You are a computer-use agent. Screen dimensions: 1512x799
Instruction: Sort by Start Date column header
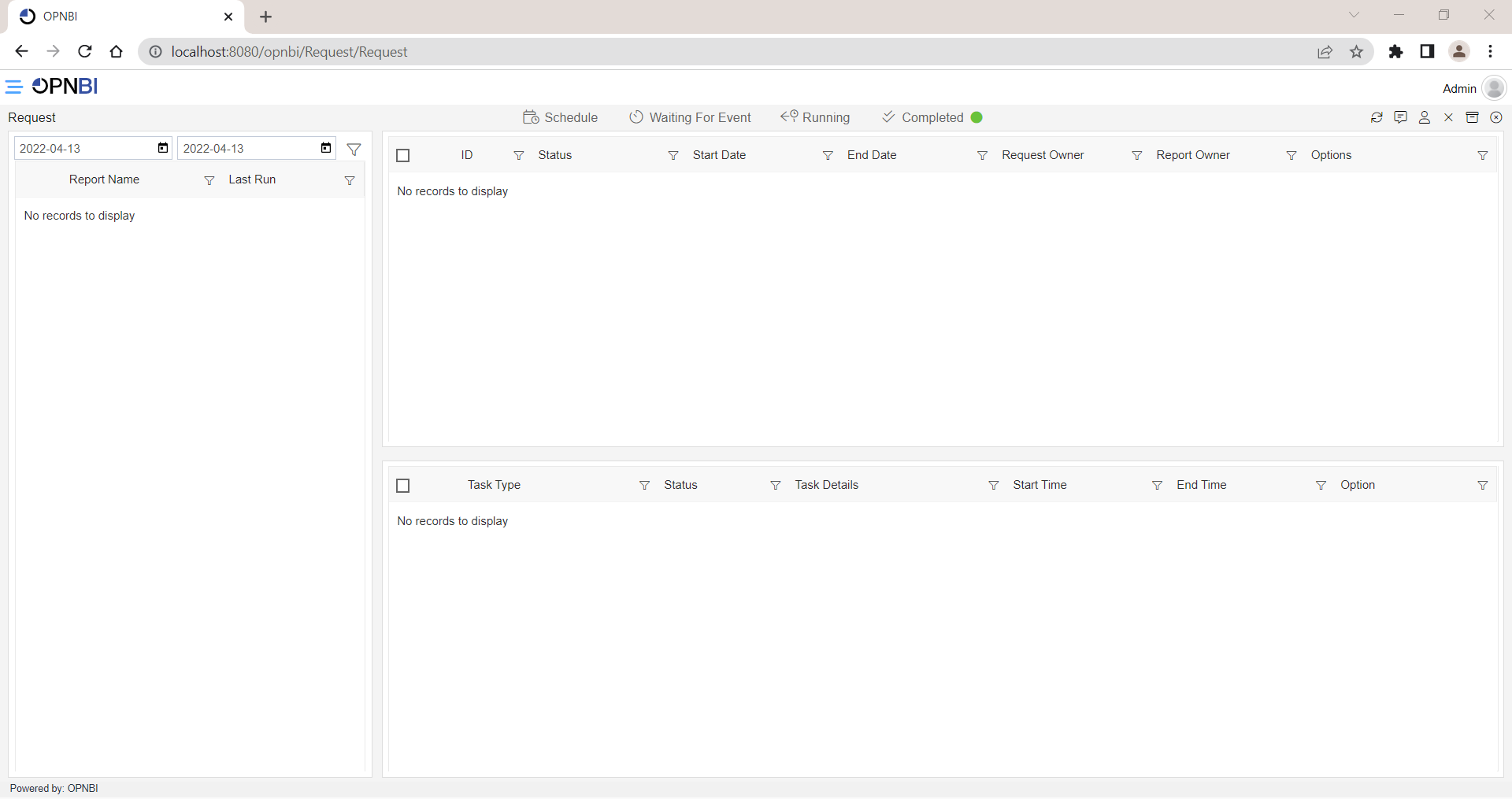[x=719, y=155]
